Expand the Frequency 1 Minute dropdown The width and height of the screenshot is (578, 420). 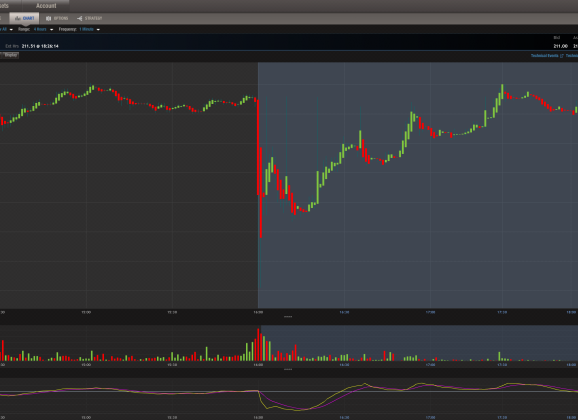pyautogui.click(x=90, y=29)
